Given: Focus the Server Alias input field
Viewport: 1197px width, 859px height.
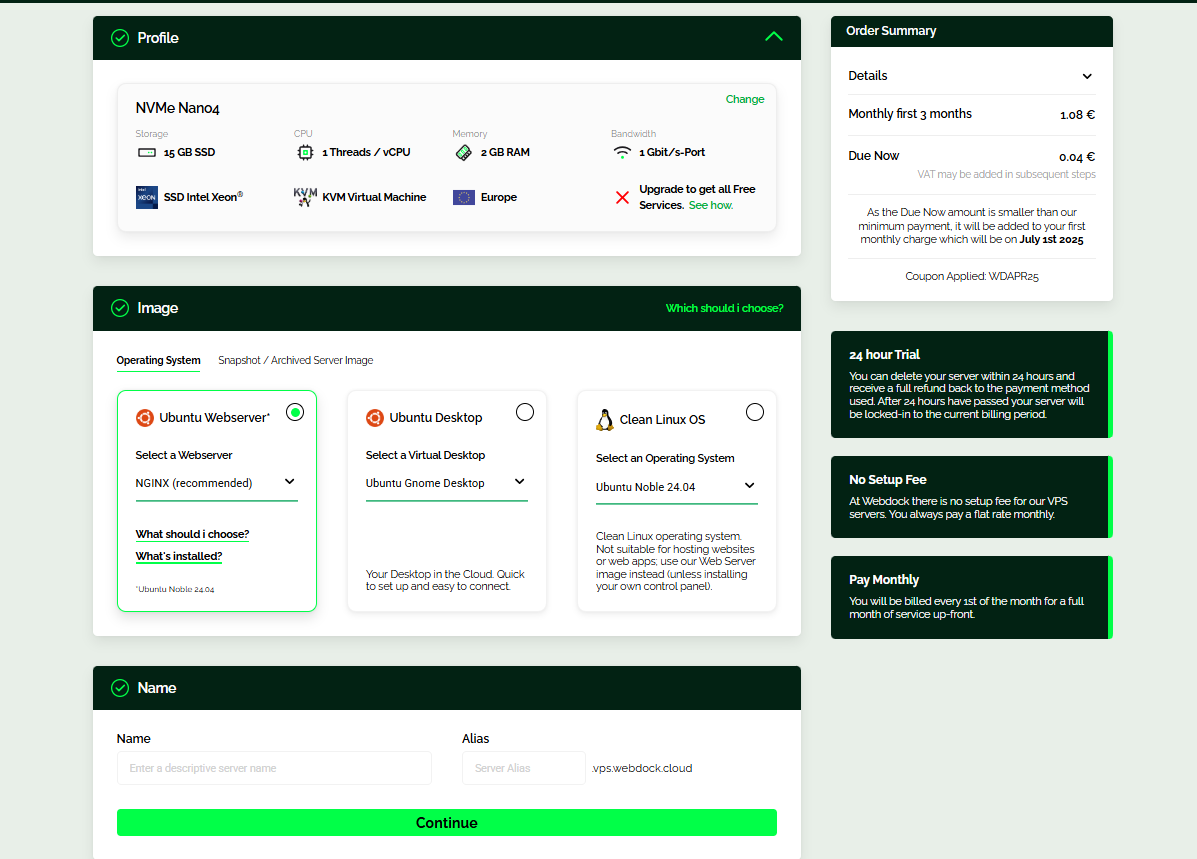Looking at the screenshot, I should coord(524,768).
